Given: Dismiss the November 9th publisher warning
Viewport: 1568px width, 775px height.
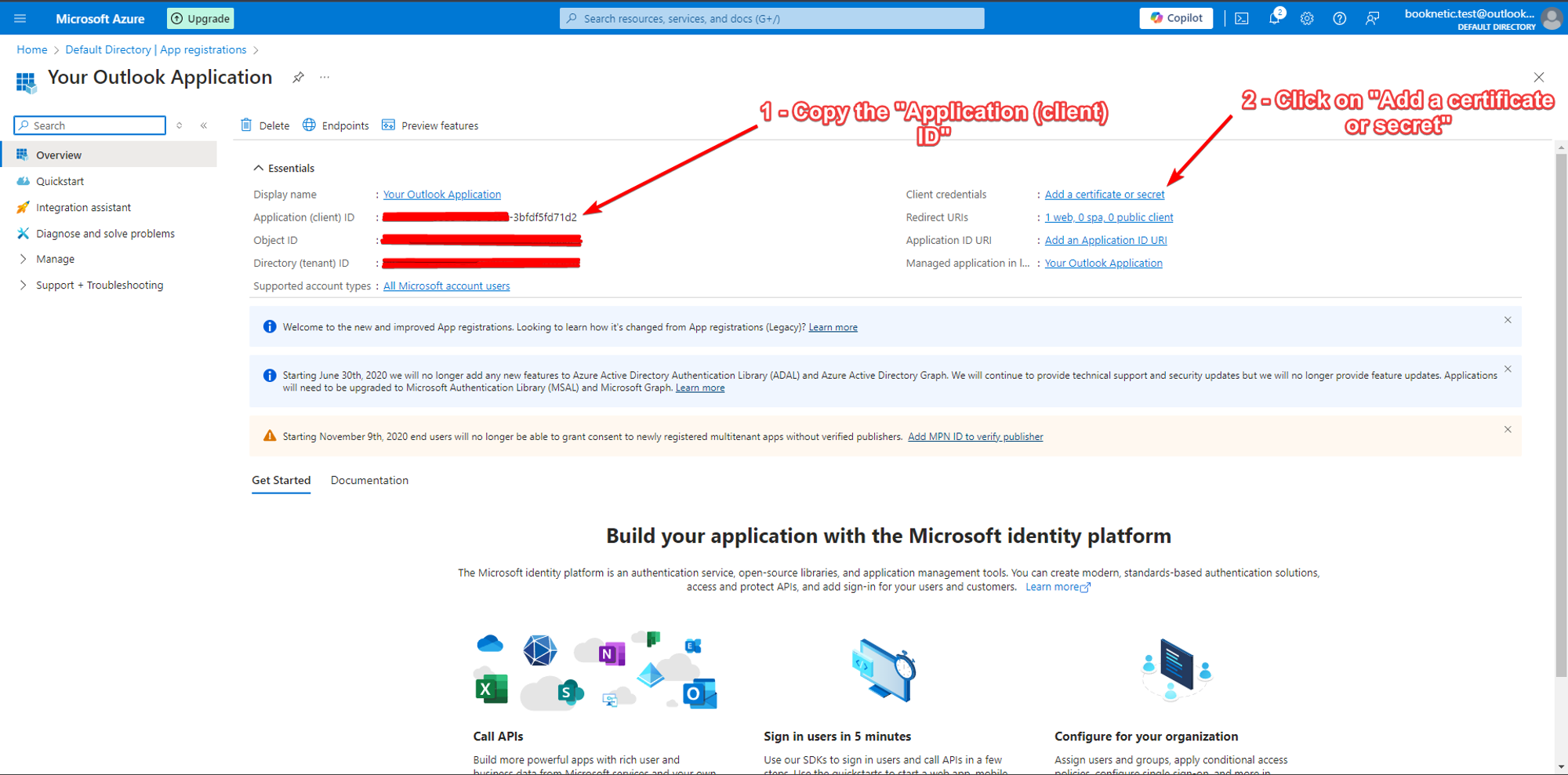Looking at the screenshot, I should click(x=1508, y=429).
